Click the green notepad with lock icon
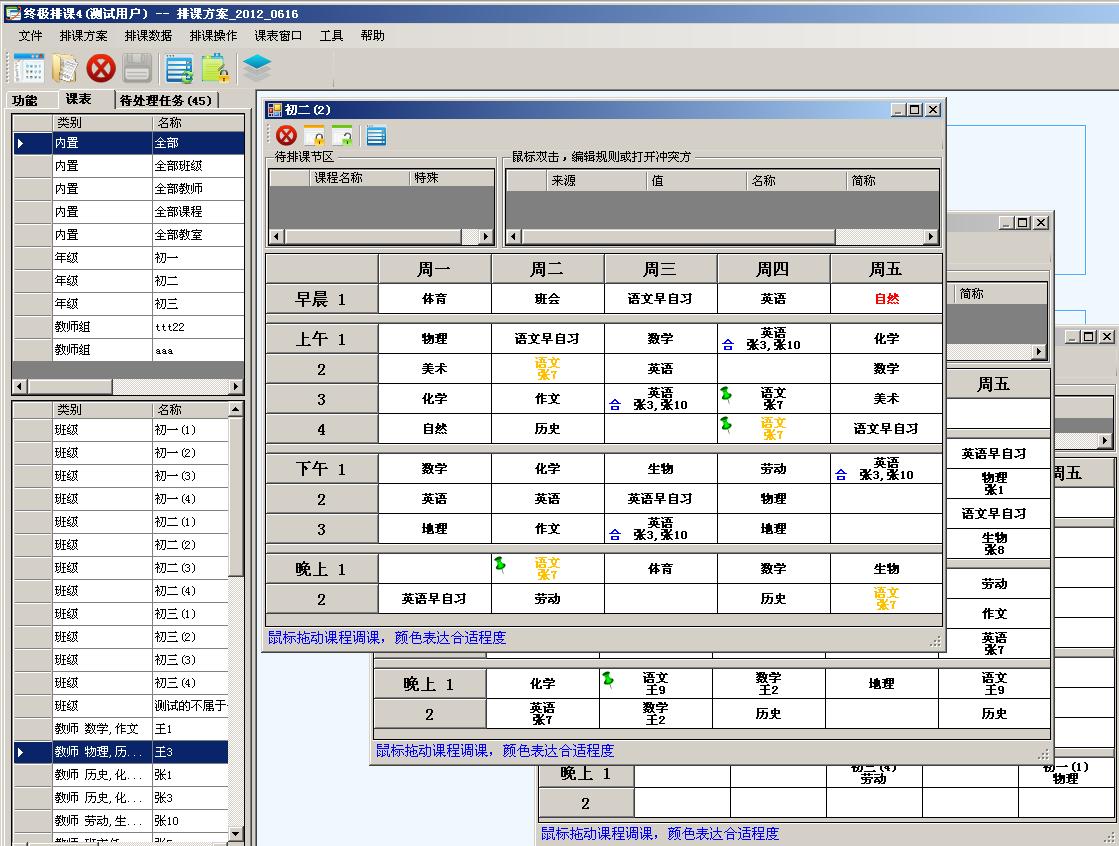This screenshot has width=1119, height=846. (215, 69)
